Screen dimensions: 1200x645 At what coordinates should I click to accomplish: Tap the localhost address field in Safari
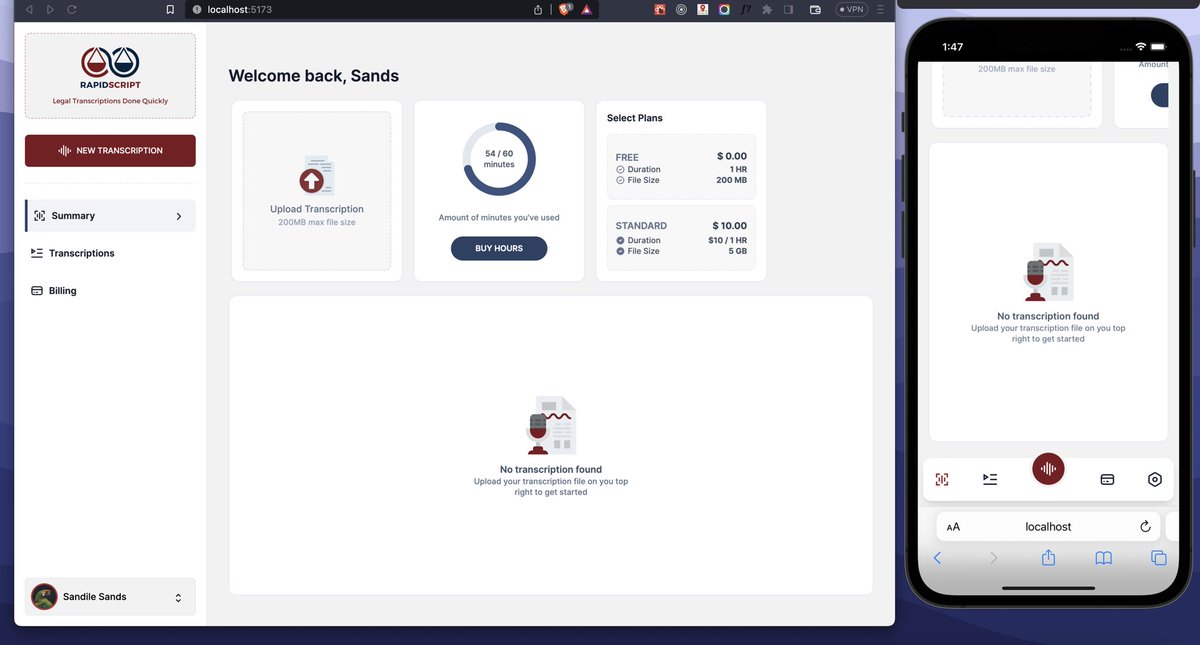(x=1048, y=526)
